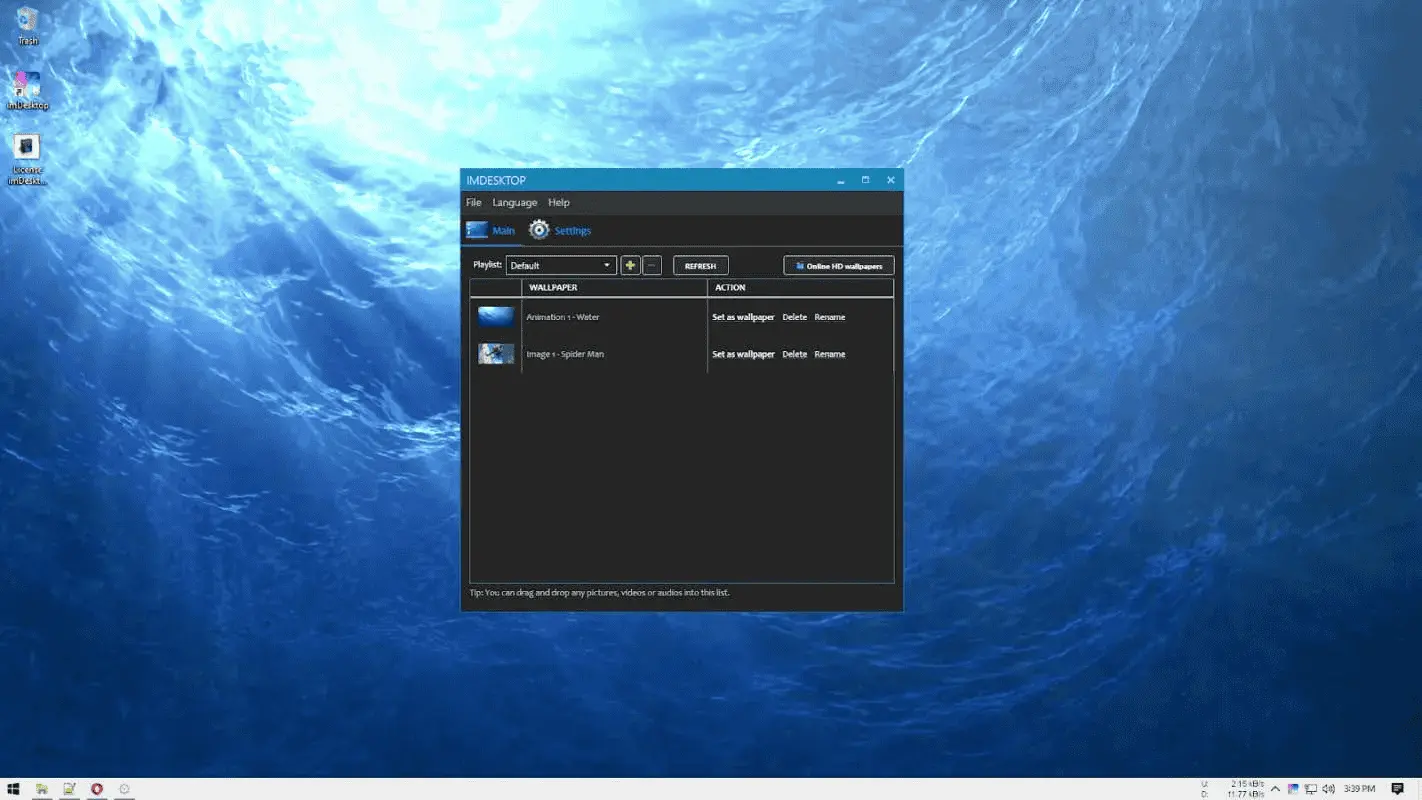Minimize the IMDESKTOP window

840,180
